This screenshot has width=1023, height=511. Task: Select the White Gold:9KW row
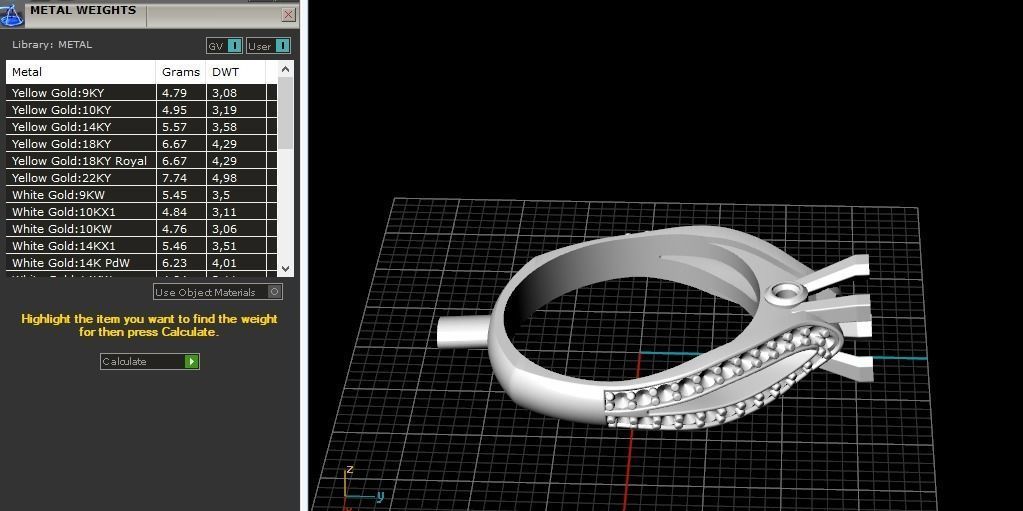coord(141,194)
